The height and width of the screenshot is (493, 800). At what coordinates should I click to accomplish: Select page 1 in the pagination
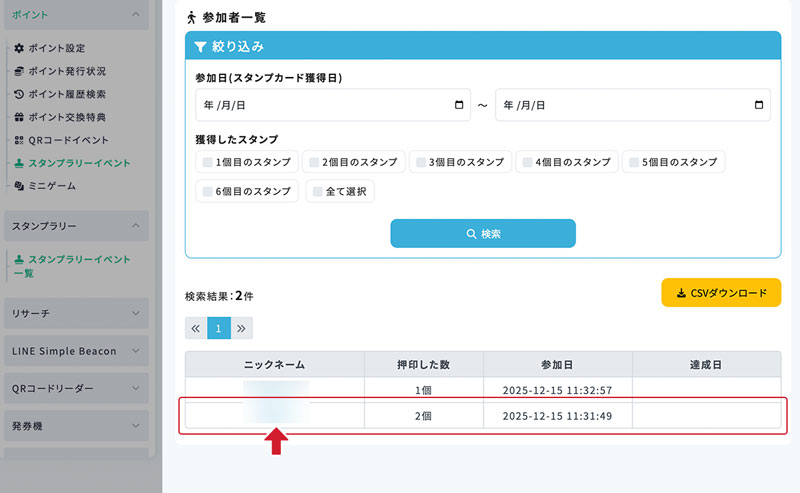[219, 327]
